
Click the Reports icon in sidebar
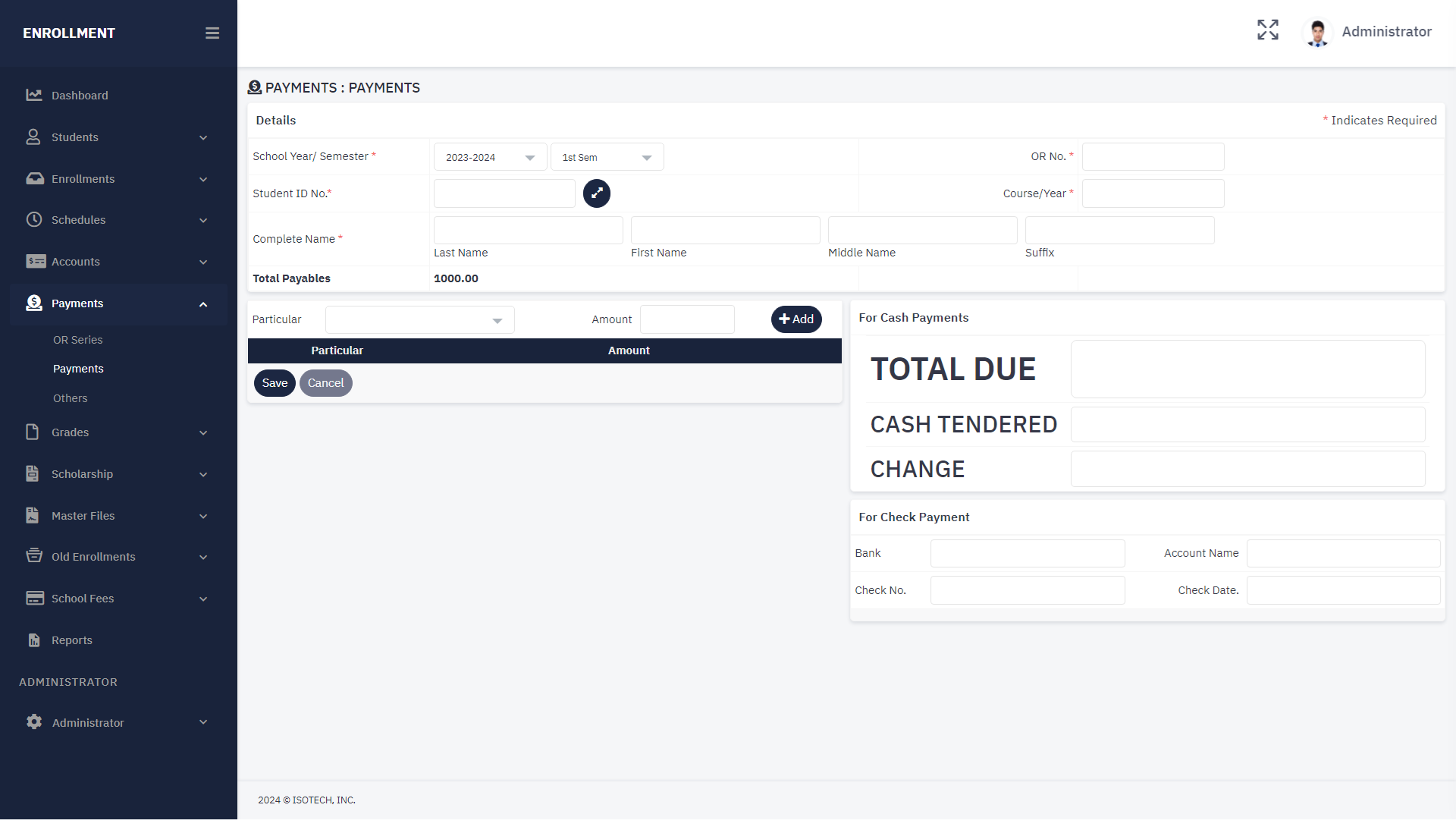coord(34,640)
